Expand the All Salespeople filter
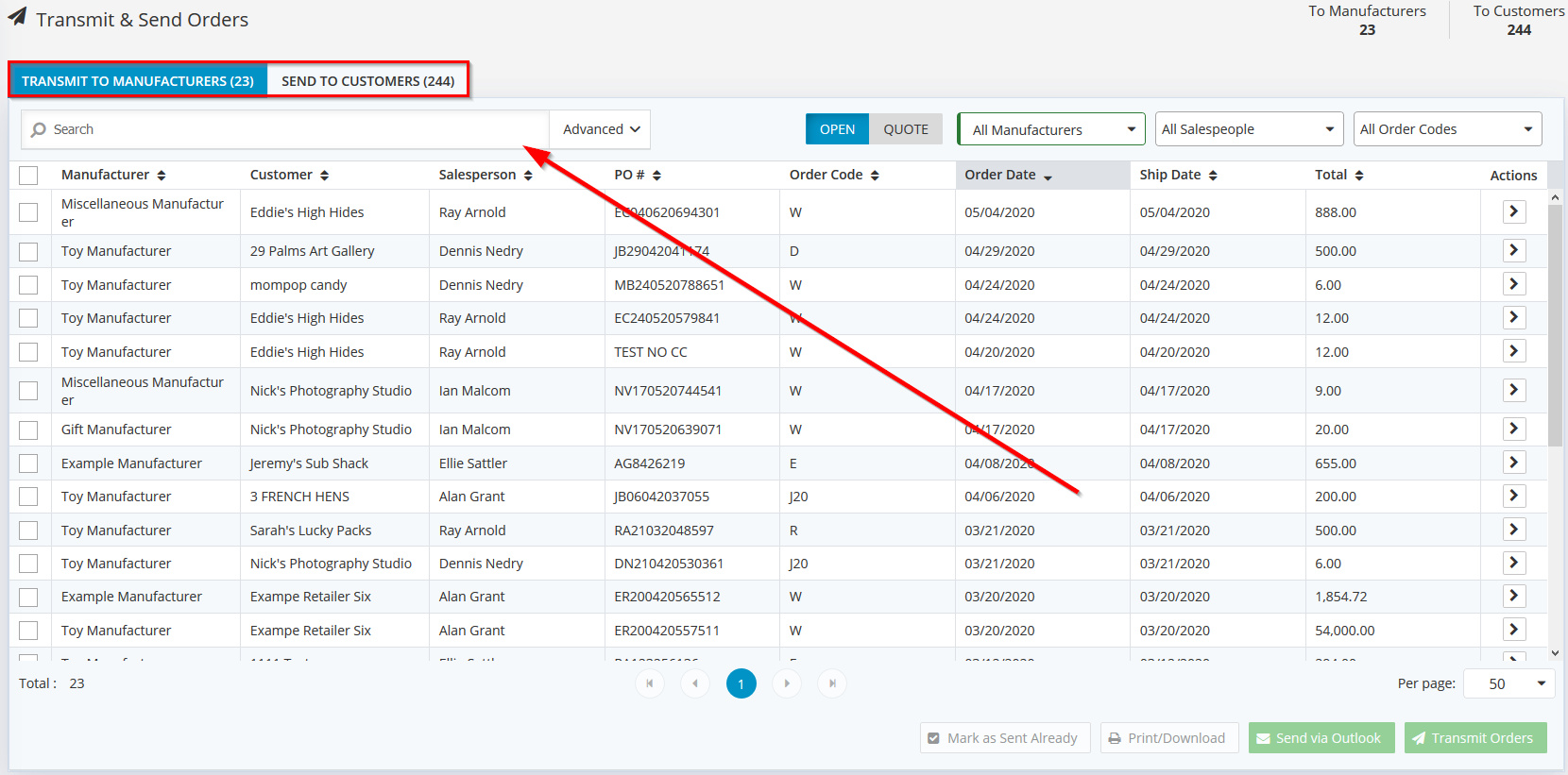The image size is (1568, 775). click(x=1249, y=129)
